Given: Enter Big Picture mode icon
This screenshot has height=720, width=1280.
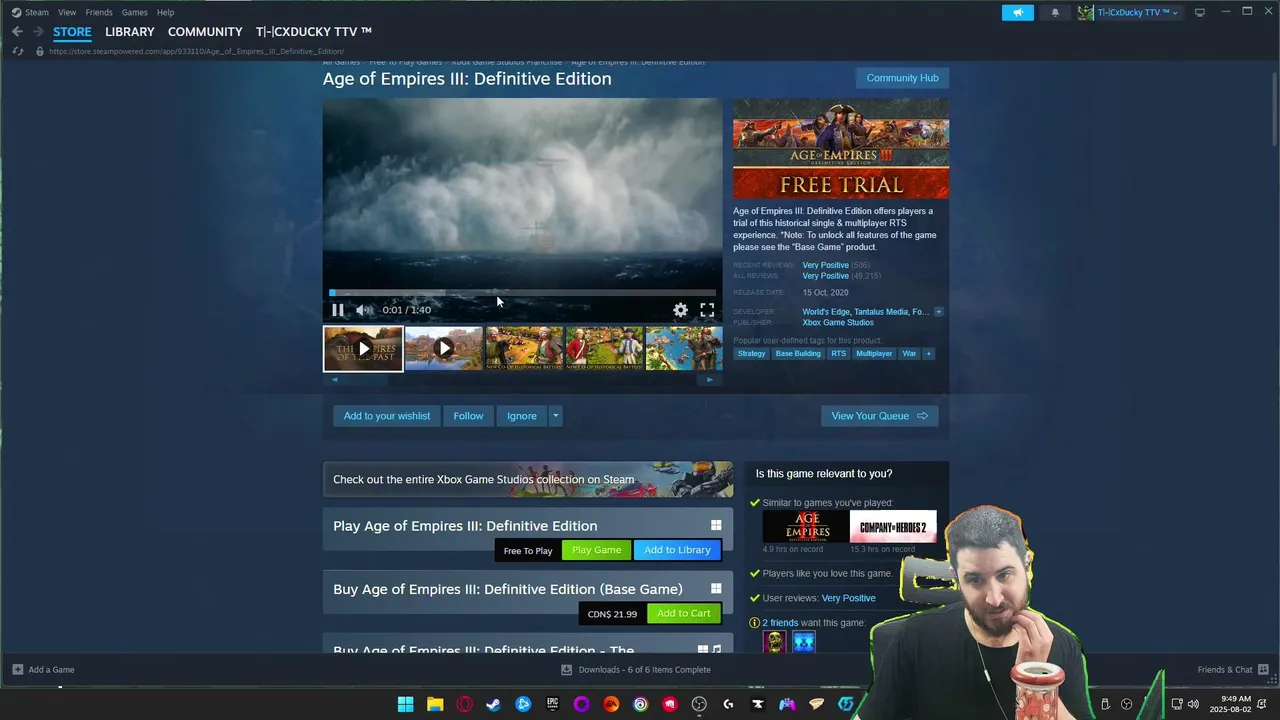Looking at the screenshot, I should [1200, 12].
